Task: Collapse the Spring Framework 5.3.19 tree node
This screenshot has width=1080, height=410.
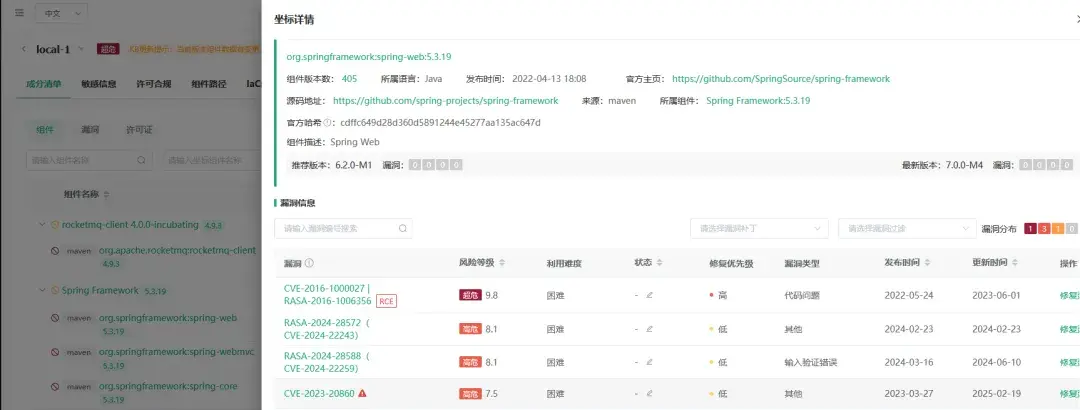Action: [43, 291]
